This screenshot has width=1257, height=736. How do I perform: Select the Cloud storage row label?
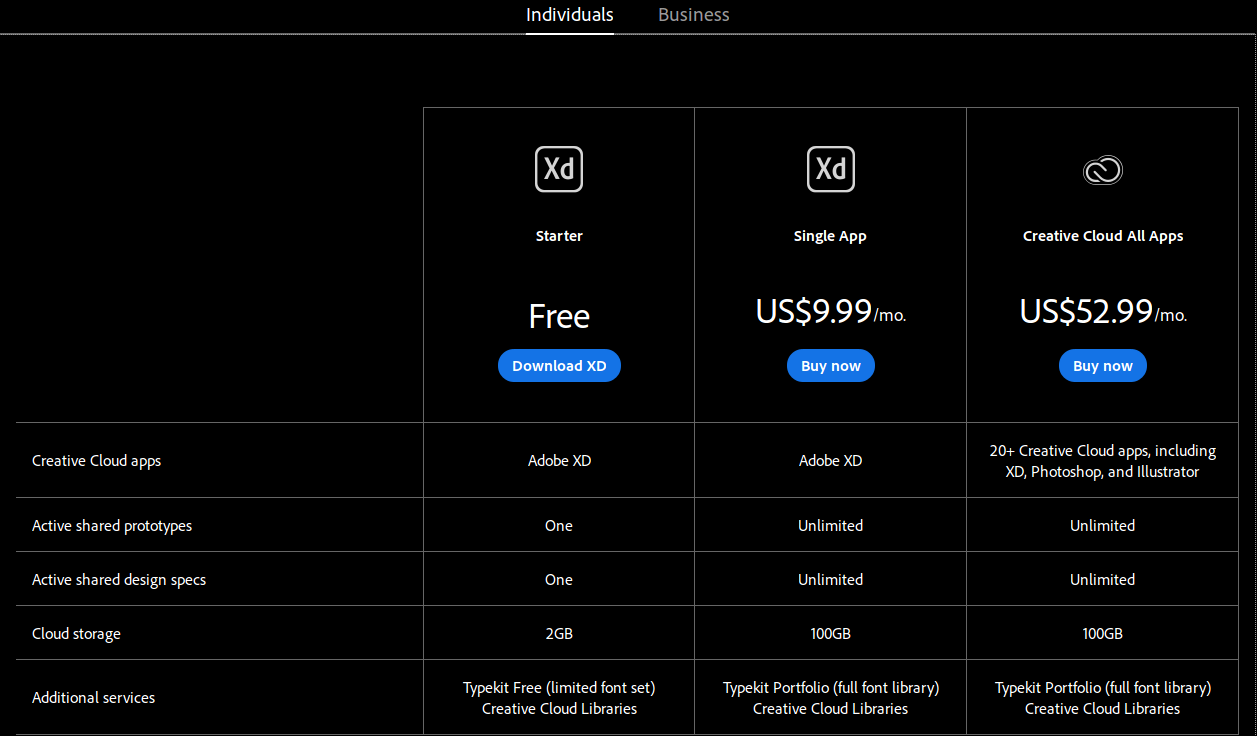coord(76,634)
